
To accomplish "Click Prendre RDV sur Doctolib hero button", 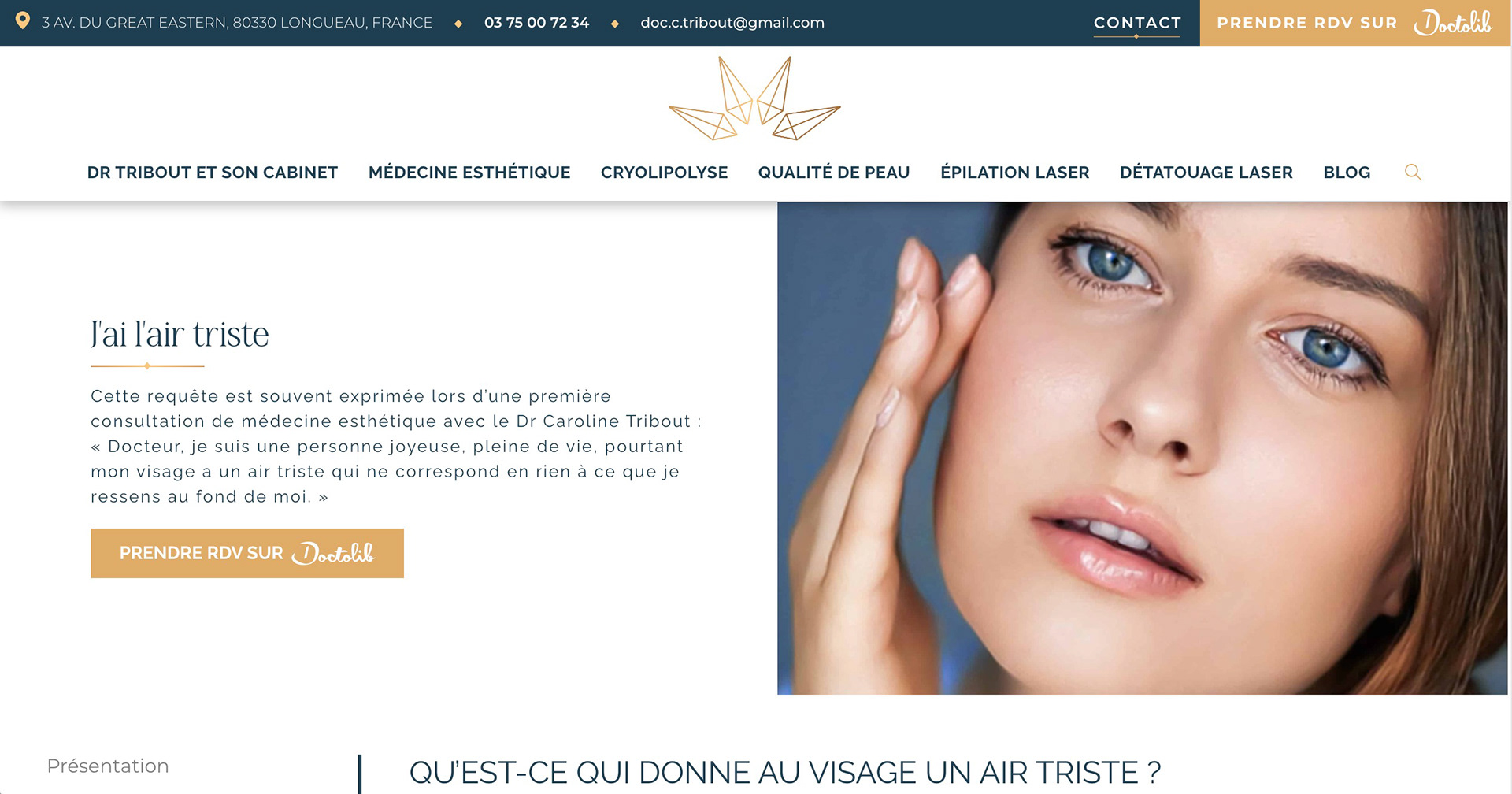I will (x=247, y=553).
